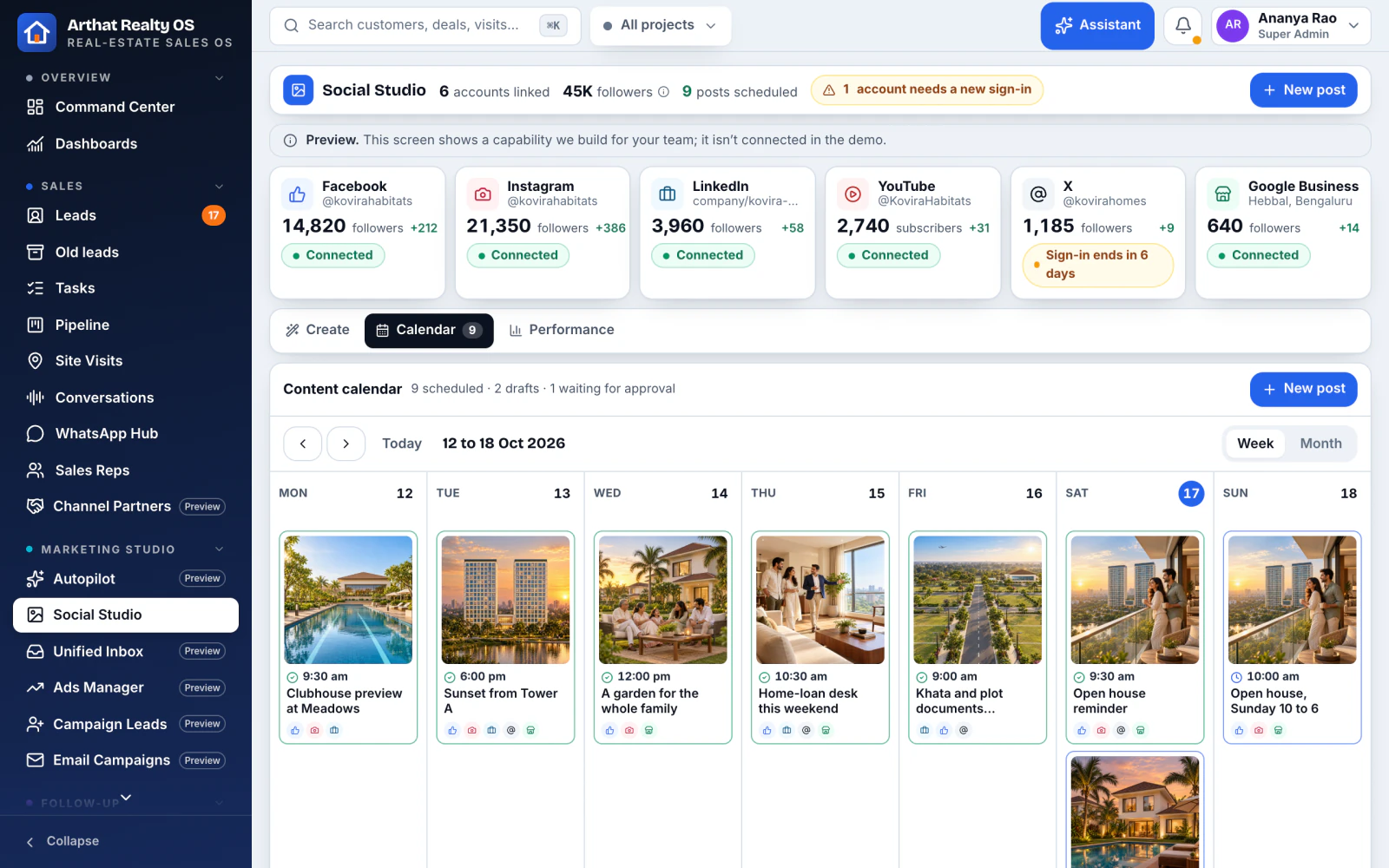Switch to the Calendar tab
This screenshot has width=1389, height=868.
point(429,331)
